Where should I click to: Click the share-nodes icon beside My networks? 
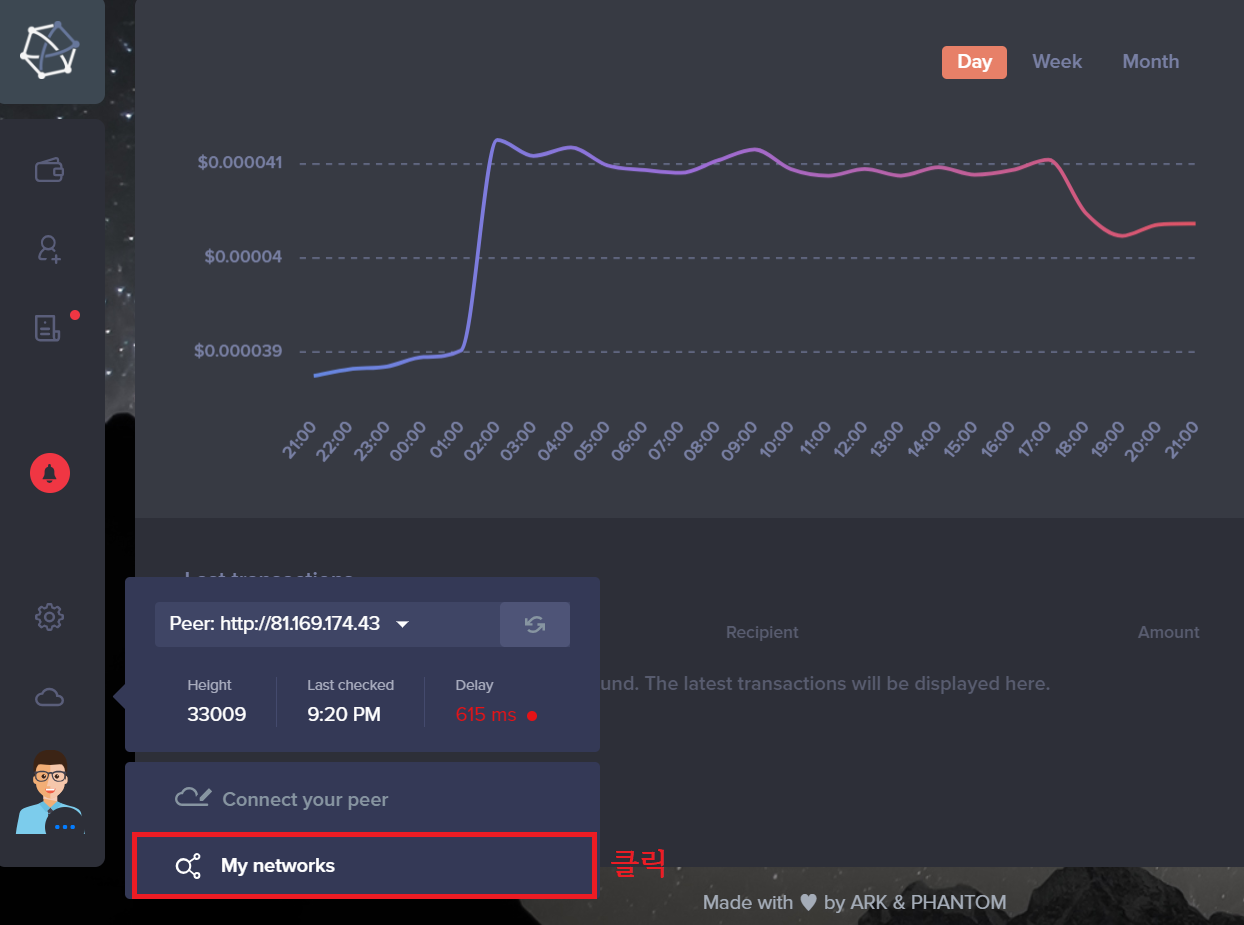[188, 866]
